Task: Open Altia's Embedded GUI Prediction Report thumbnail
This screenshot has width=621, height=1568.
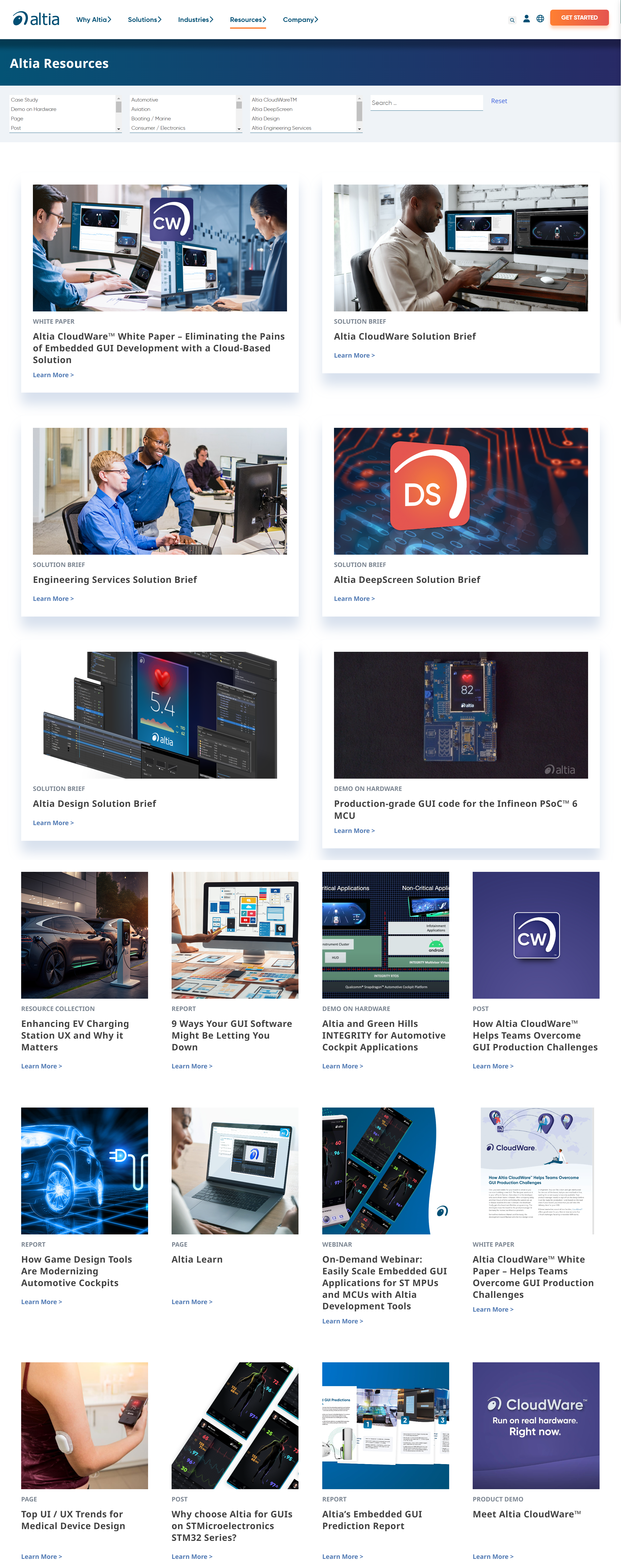Action: [x=385, y=1425]
